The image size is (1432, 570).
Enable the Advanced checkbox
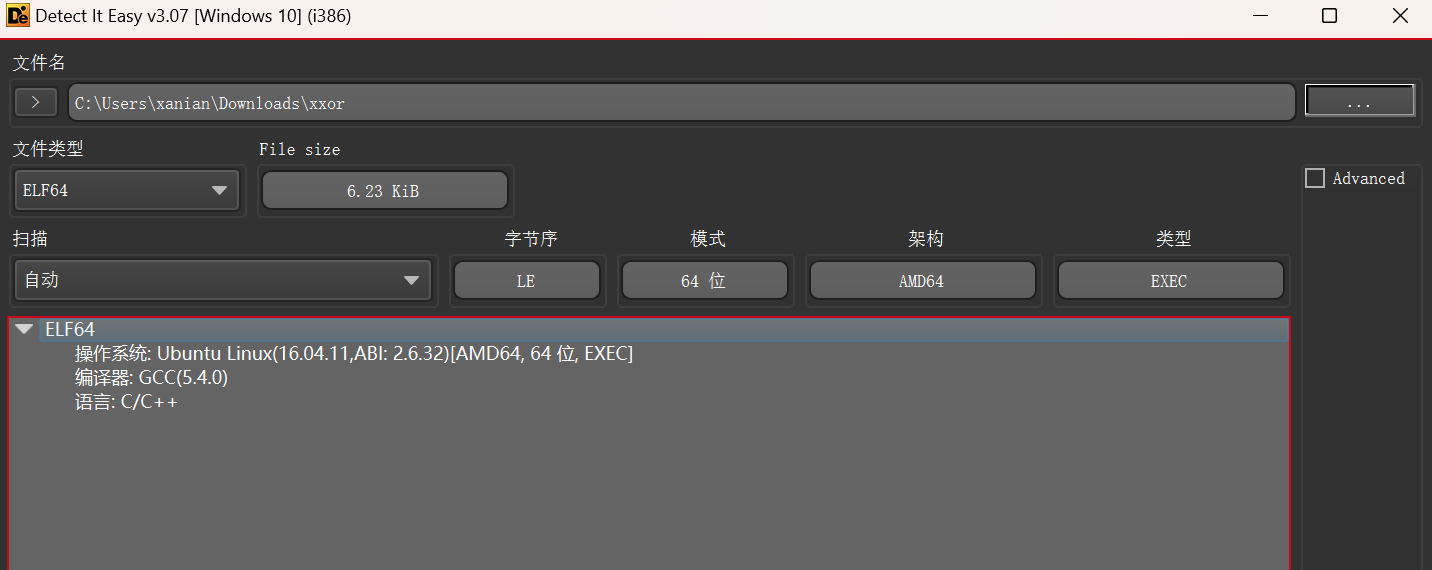click(x=1315, y=178)
